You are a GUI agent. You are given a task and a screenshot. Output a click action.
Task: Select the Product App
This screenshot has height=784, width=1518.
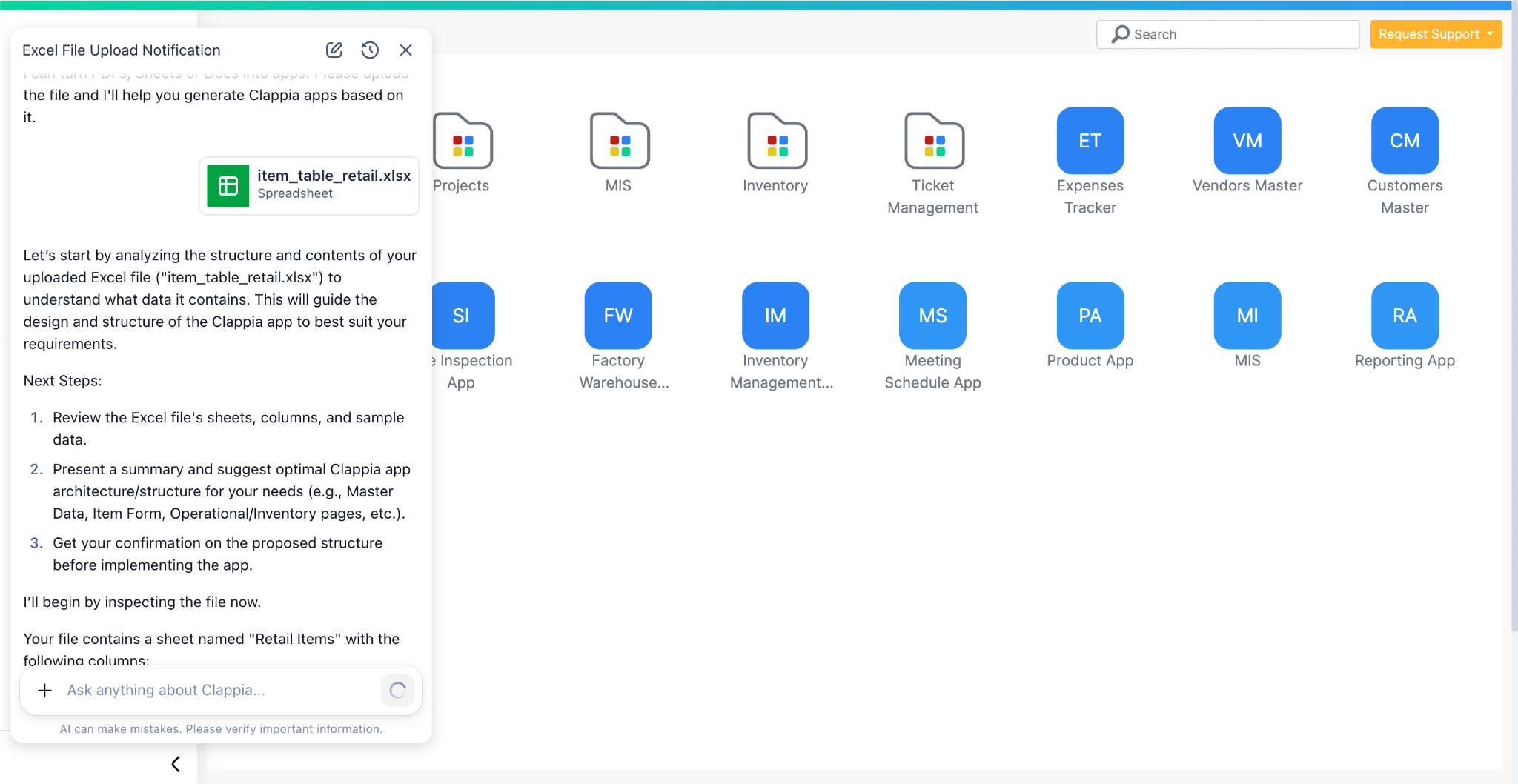[1090, 315]
